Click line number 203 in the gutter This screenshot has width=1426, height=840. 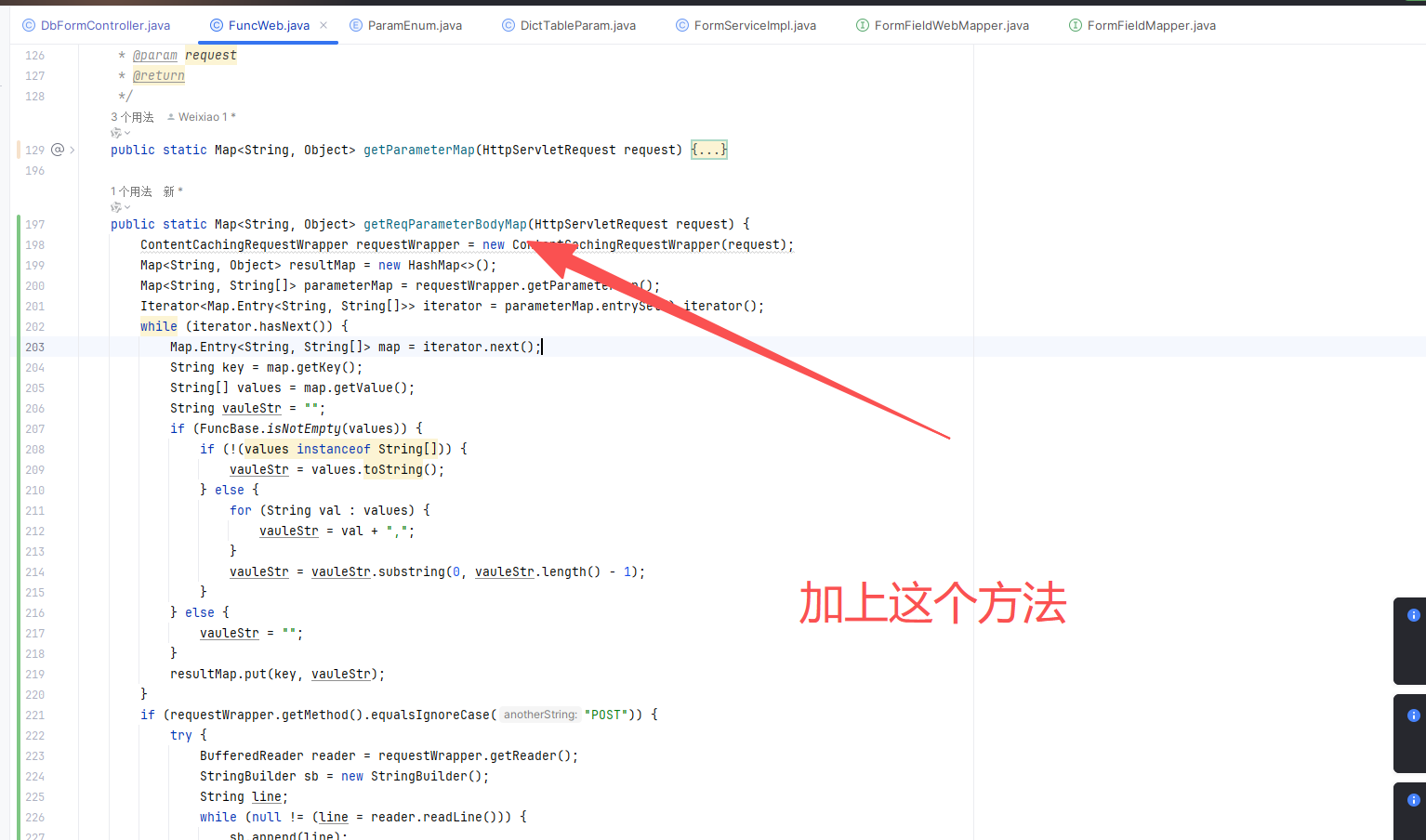[x=35, y=348]
